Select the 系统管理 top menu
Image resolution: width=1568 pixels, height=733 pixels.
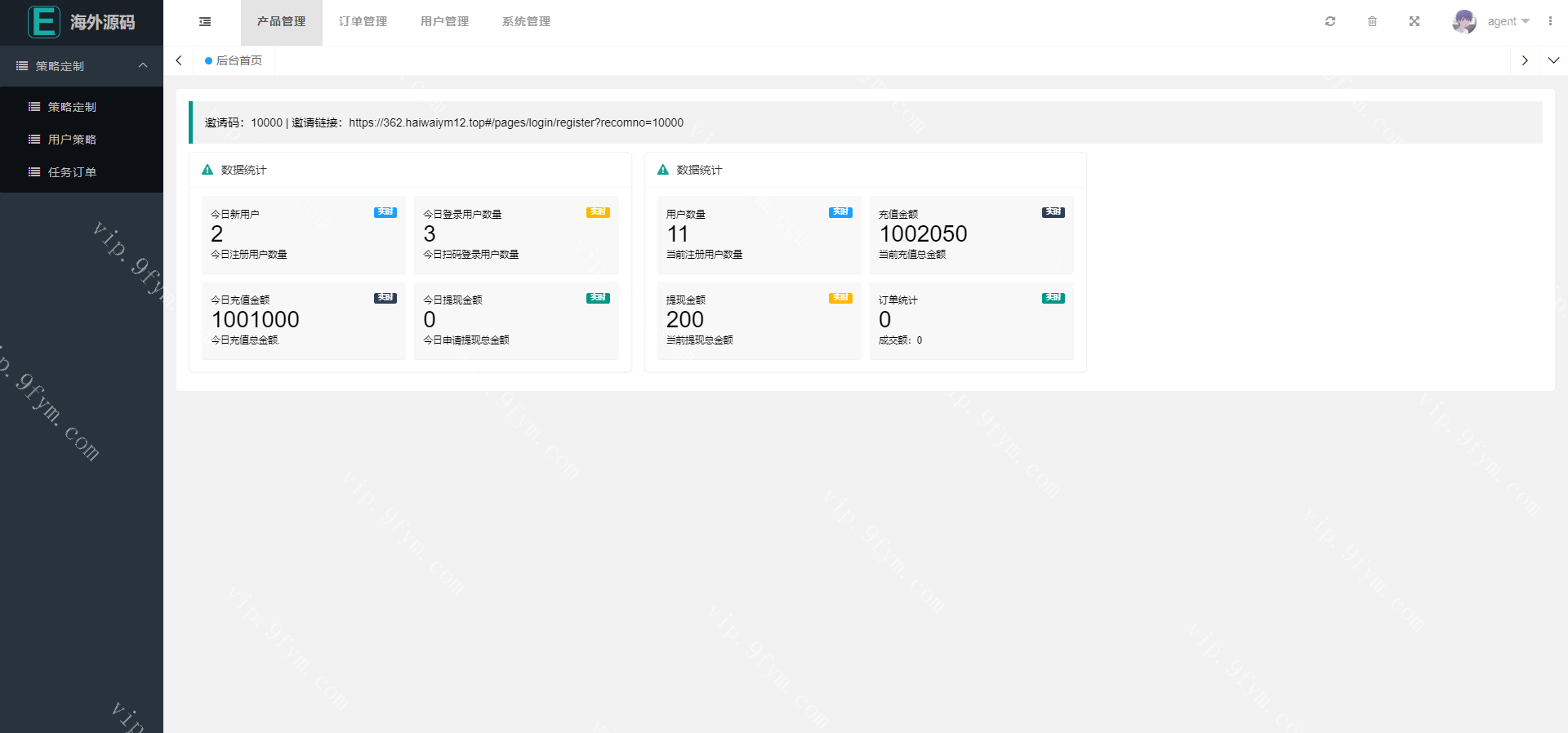tap(526, 22)
